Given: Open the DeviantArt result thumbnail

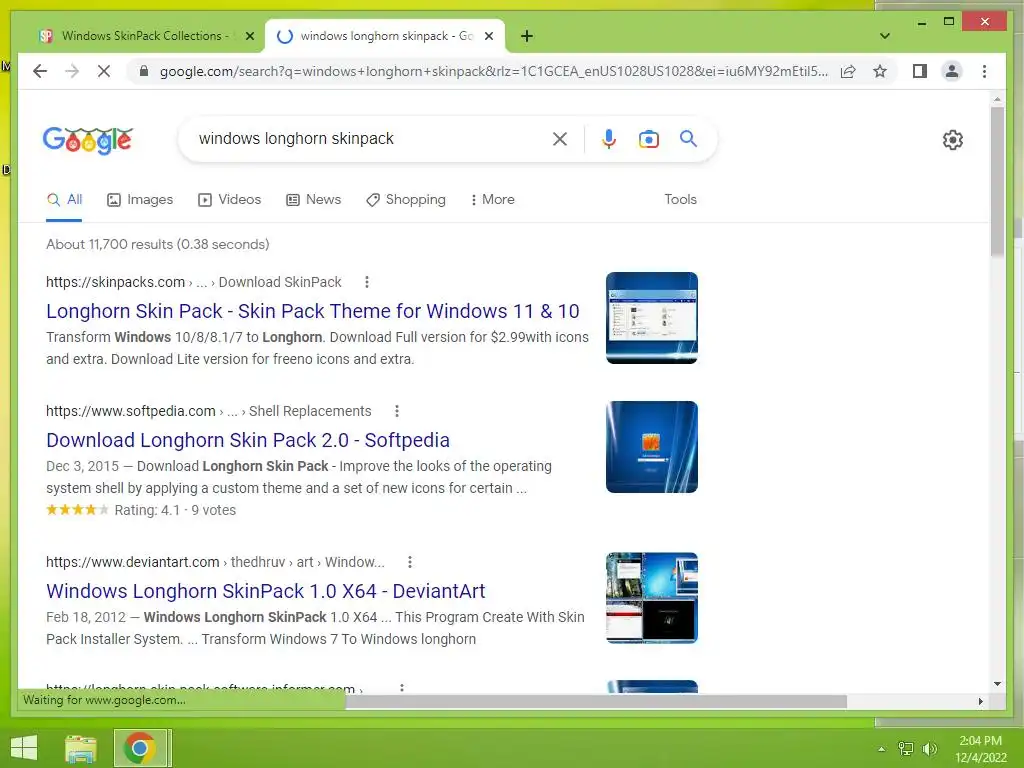Looking at the screenshot, I should tap(652, 598).
